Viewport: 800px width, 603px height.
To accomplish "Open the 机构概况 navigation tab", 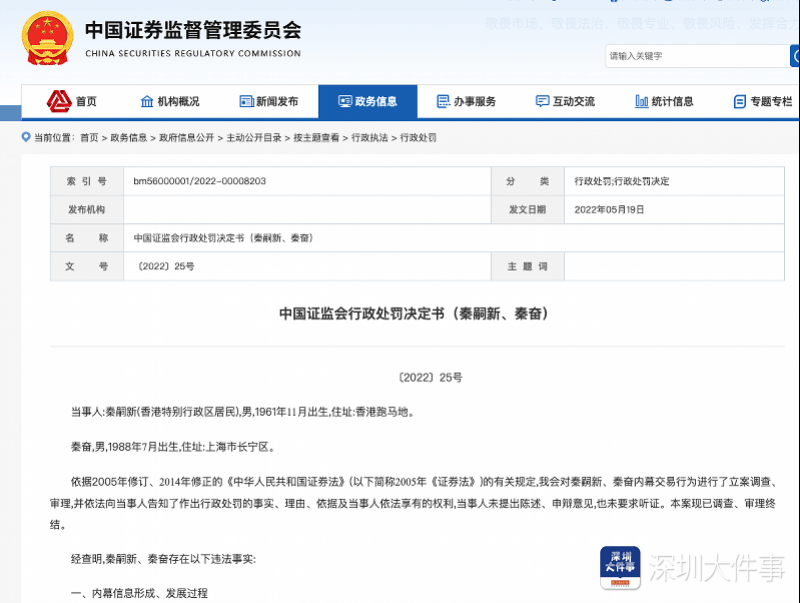I will 170,102.
